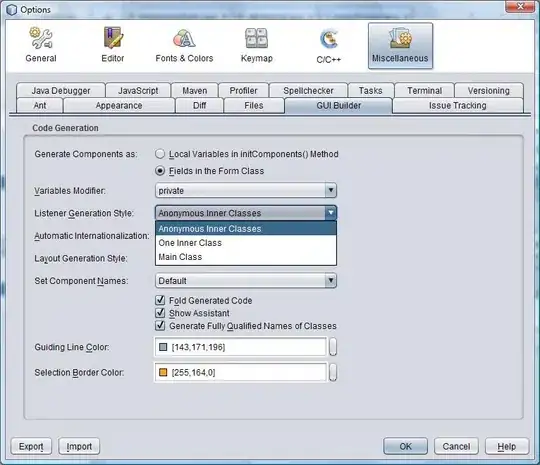Collapse the Listener Generation Style dropdown arrow

click(331, 213)
